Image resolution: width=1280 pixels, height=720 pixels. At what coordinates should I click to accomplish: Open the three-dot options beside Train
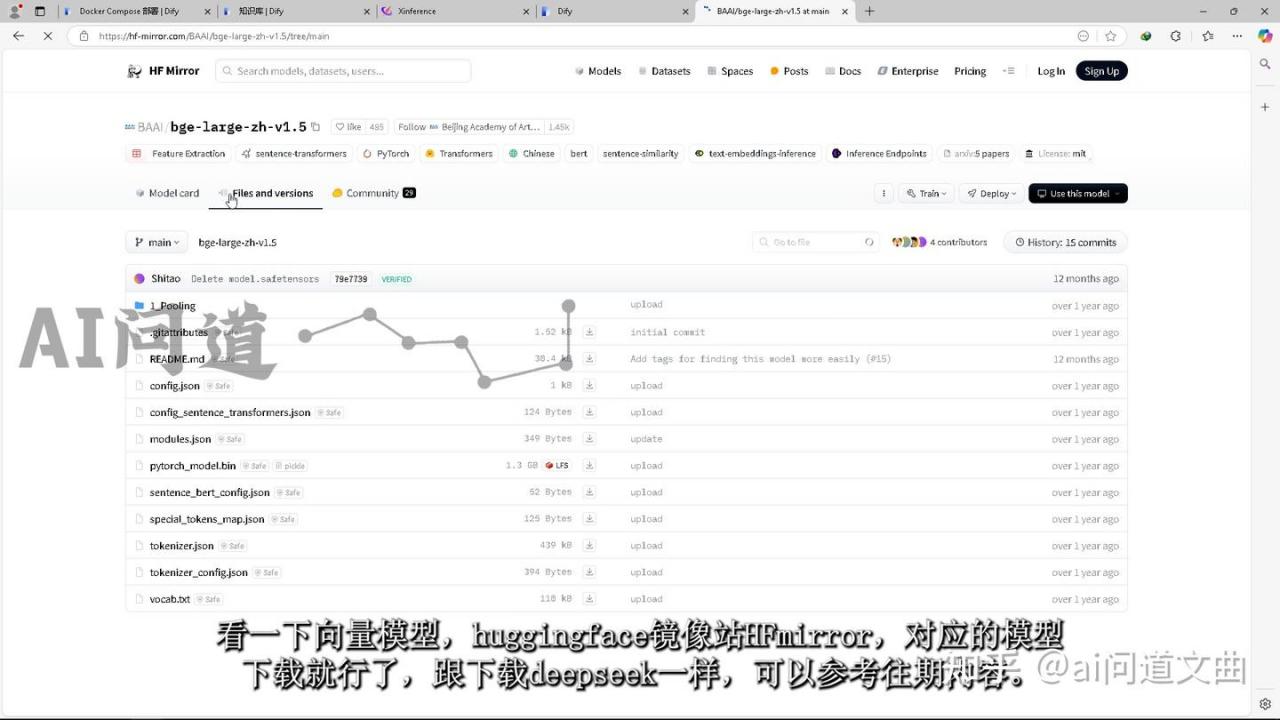pyautogui.click(x=883, y=193)
